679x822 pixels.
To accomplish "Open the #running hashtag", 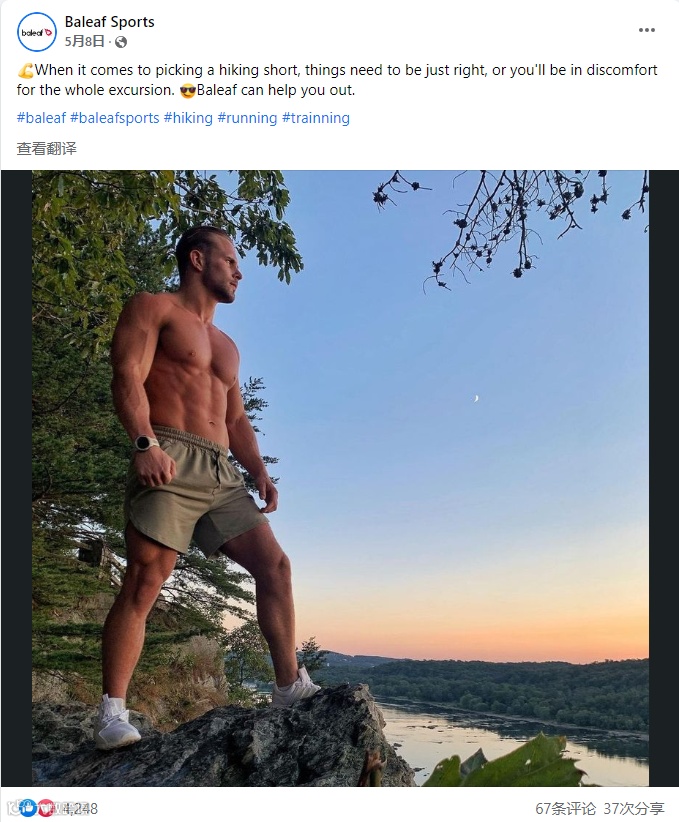I will [247, 118].
